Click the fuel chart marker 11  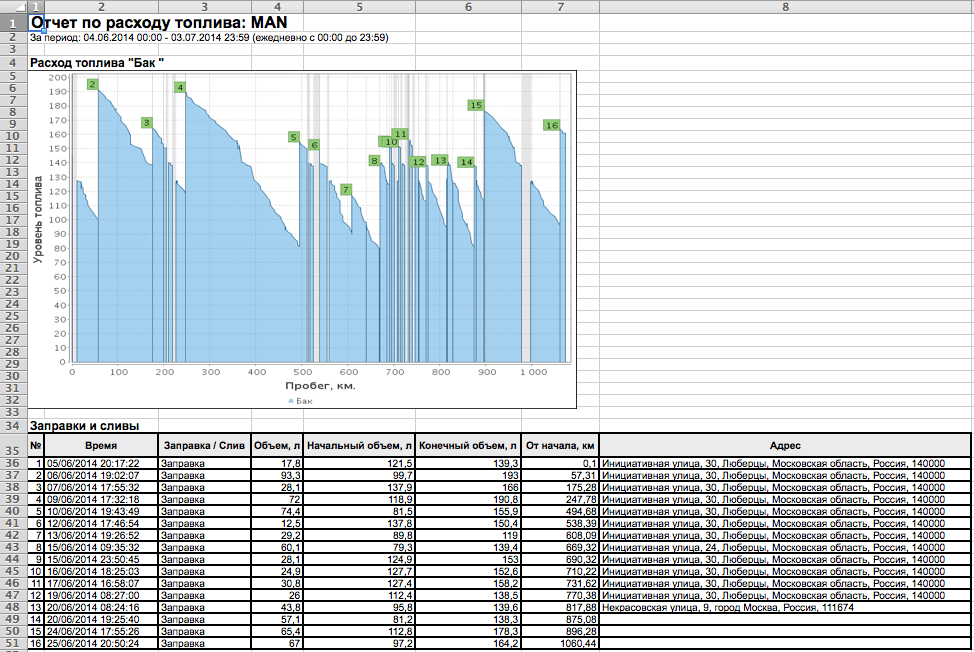point(401,134)
